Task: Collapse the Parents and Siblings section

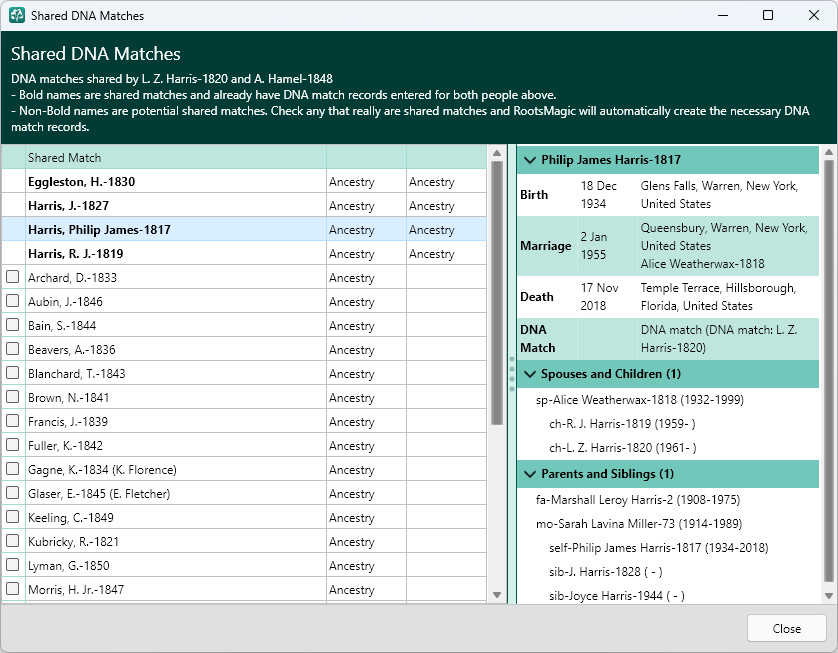Action: [x=530, y=474]
